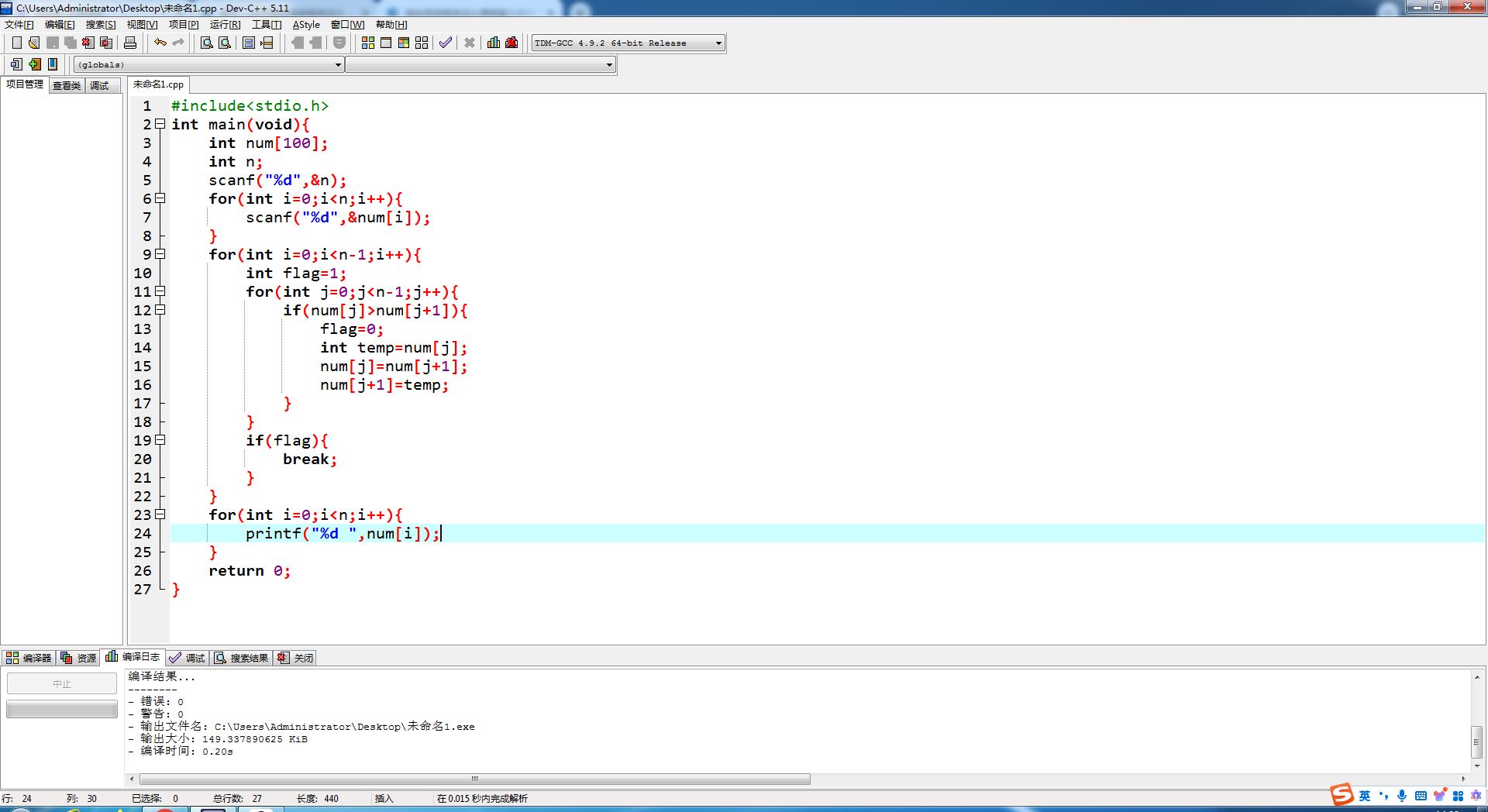The height and width of the screenshot is (812, 1488).
Task: Open the 文件[F] menu
Action: point(19,25)
